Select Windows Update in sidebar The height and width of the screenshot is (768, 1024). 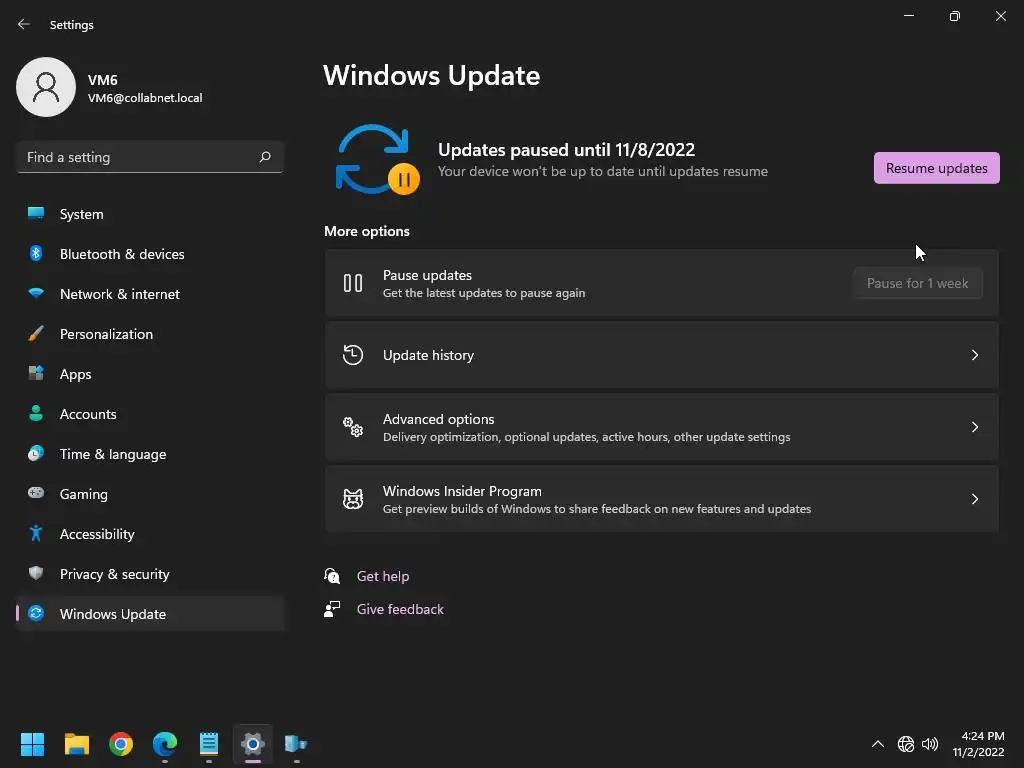click(x=150, y=614)
